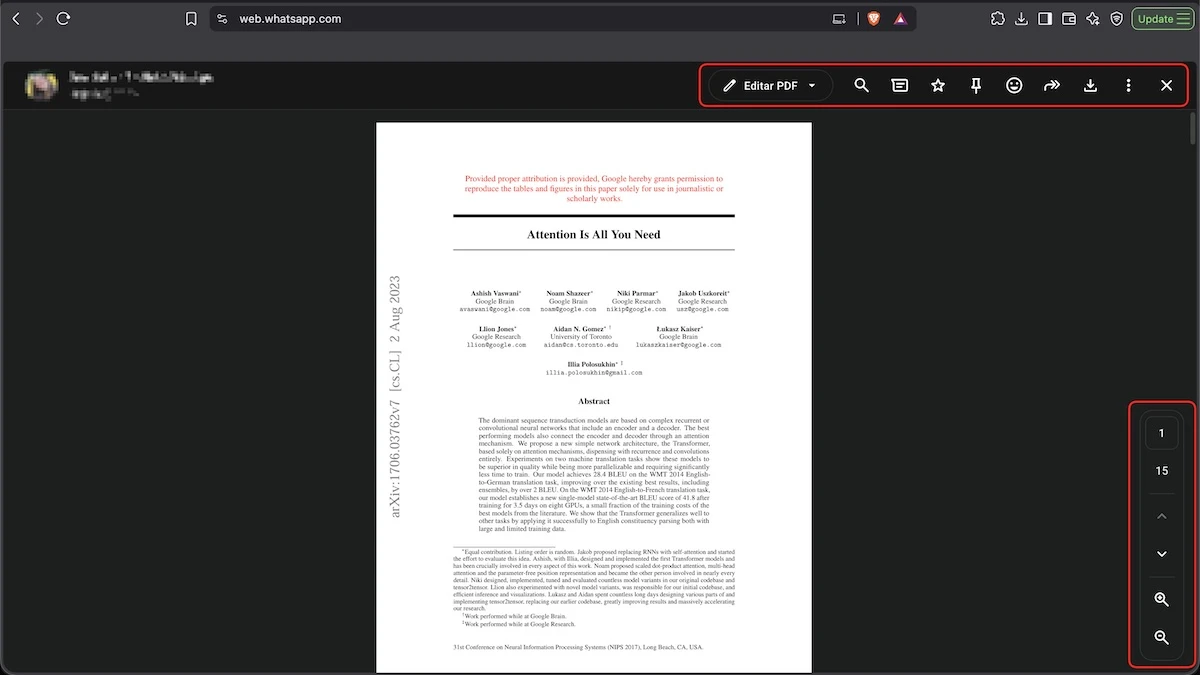
Task: Star this document message
Action: coord(938,86)
